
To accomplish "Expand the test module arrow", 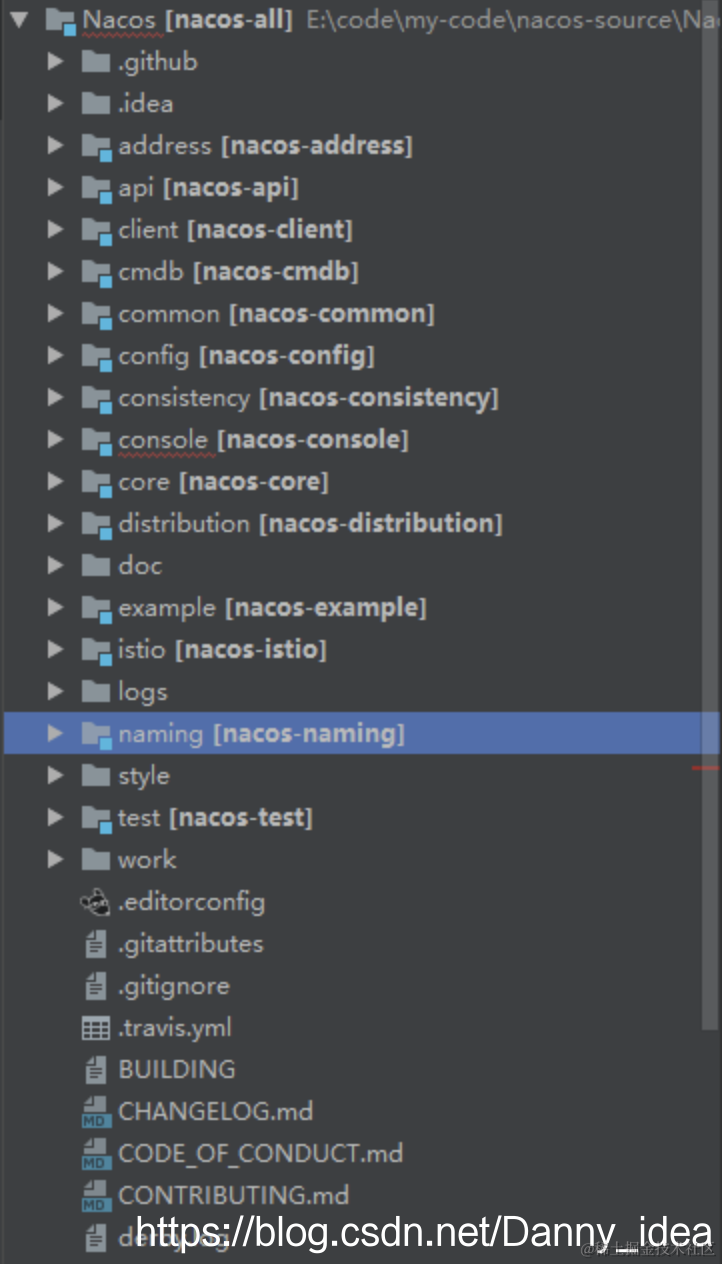I will (x=55, y=817).
